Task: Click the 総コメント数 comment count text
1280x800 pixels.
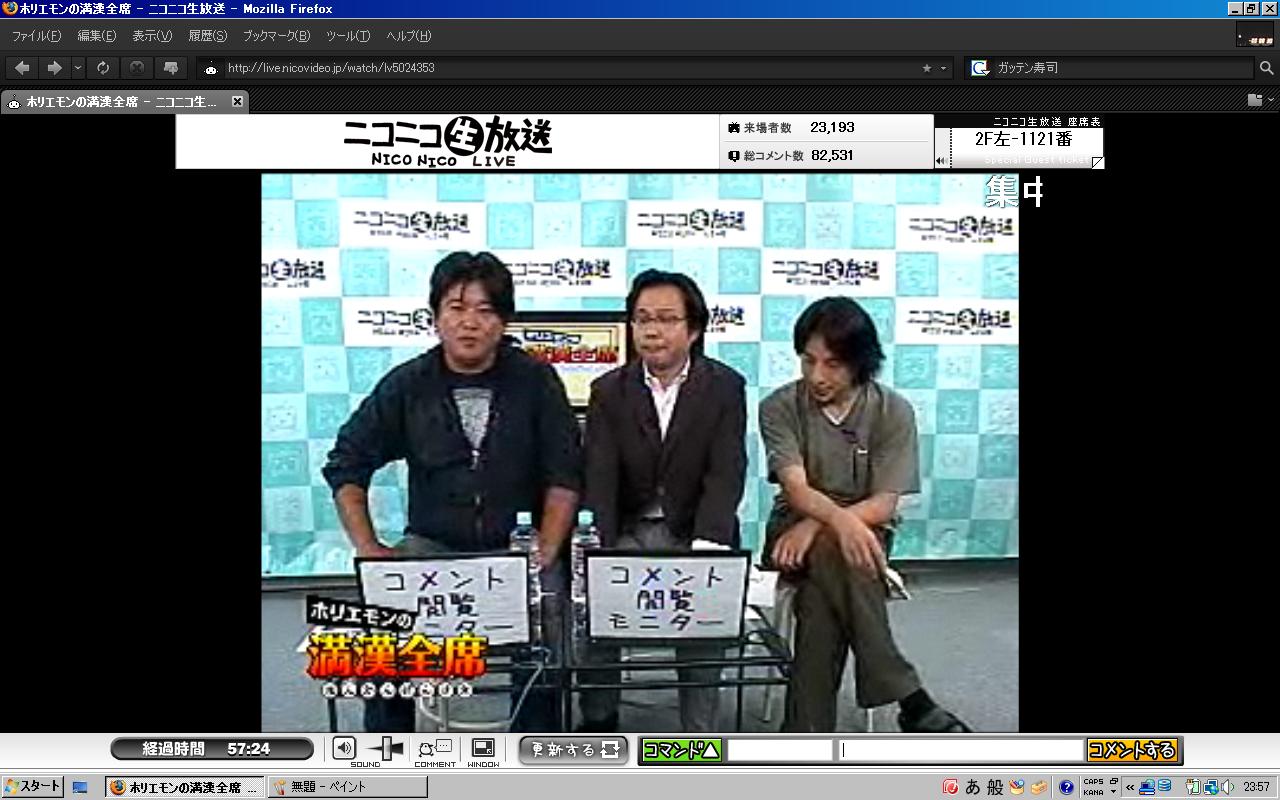Action: point(791,156)
